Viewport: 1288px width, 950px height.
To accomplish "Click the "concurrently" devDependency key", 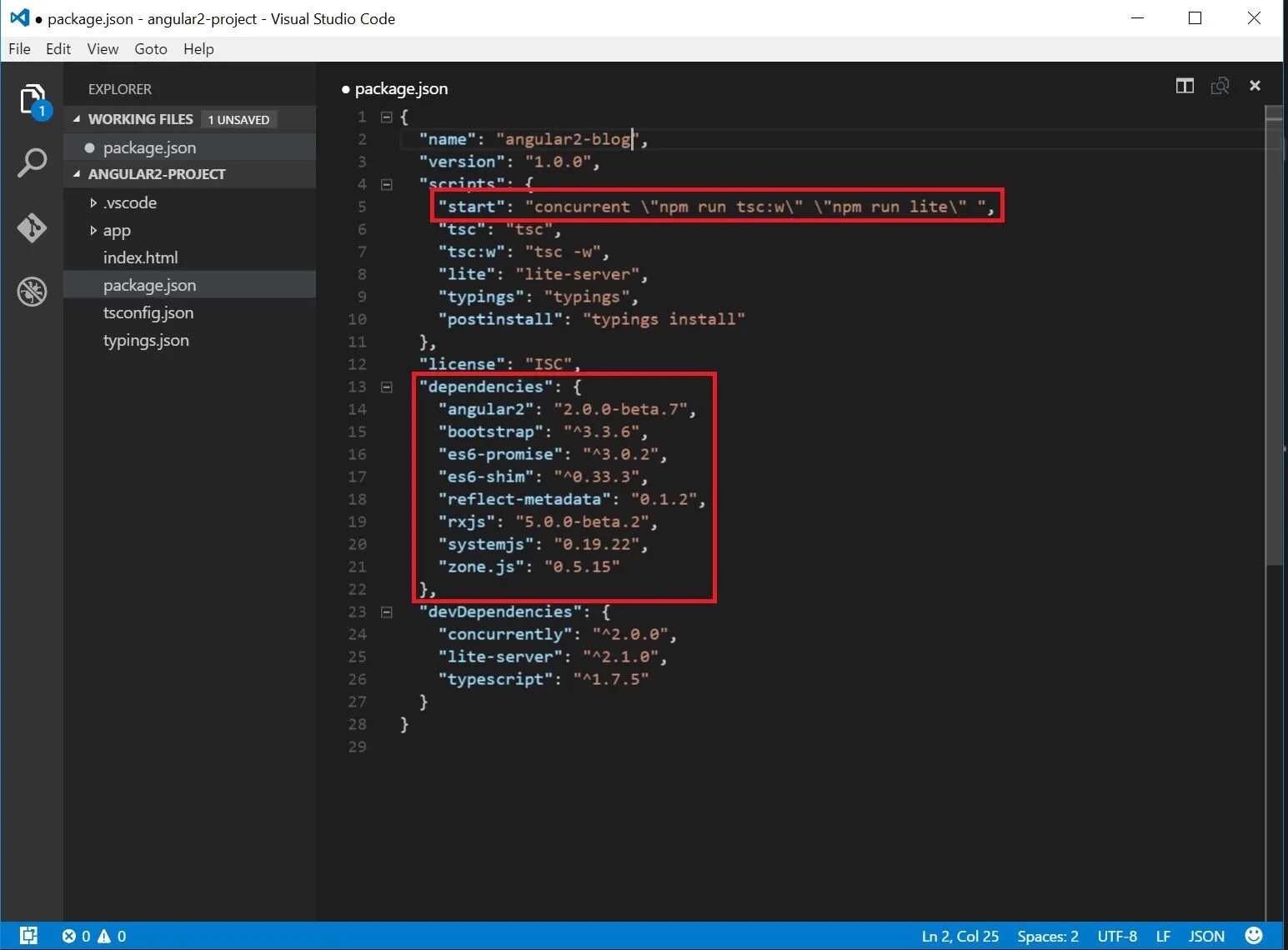I will click(505, 634).
